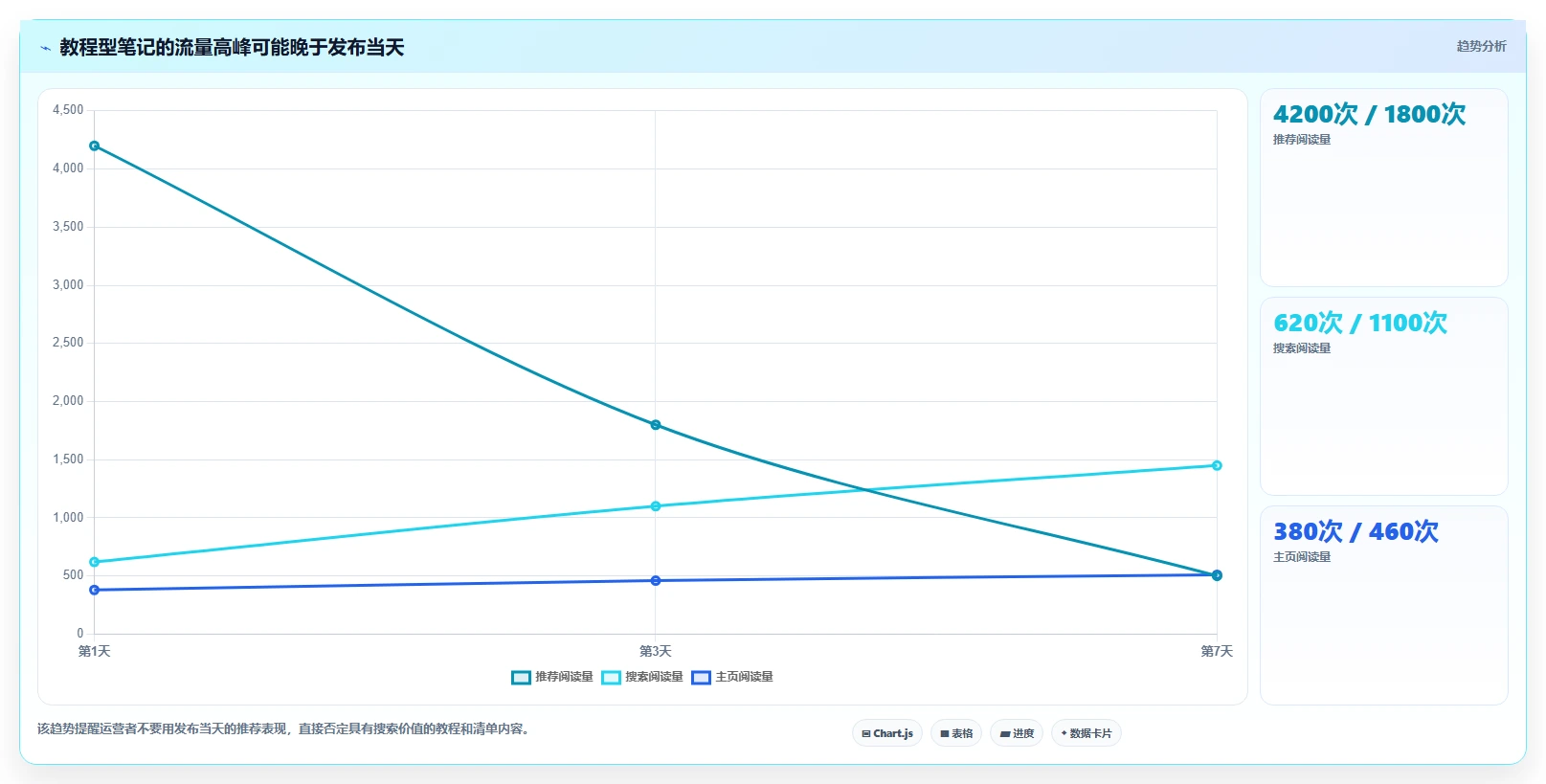Toggle the 搜索阅读量 legend item

[642, 677]
